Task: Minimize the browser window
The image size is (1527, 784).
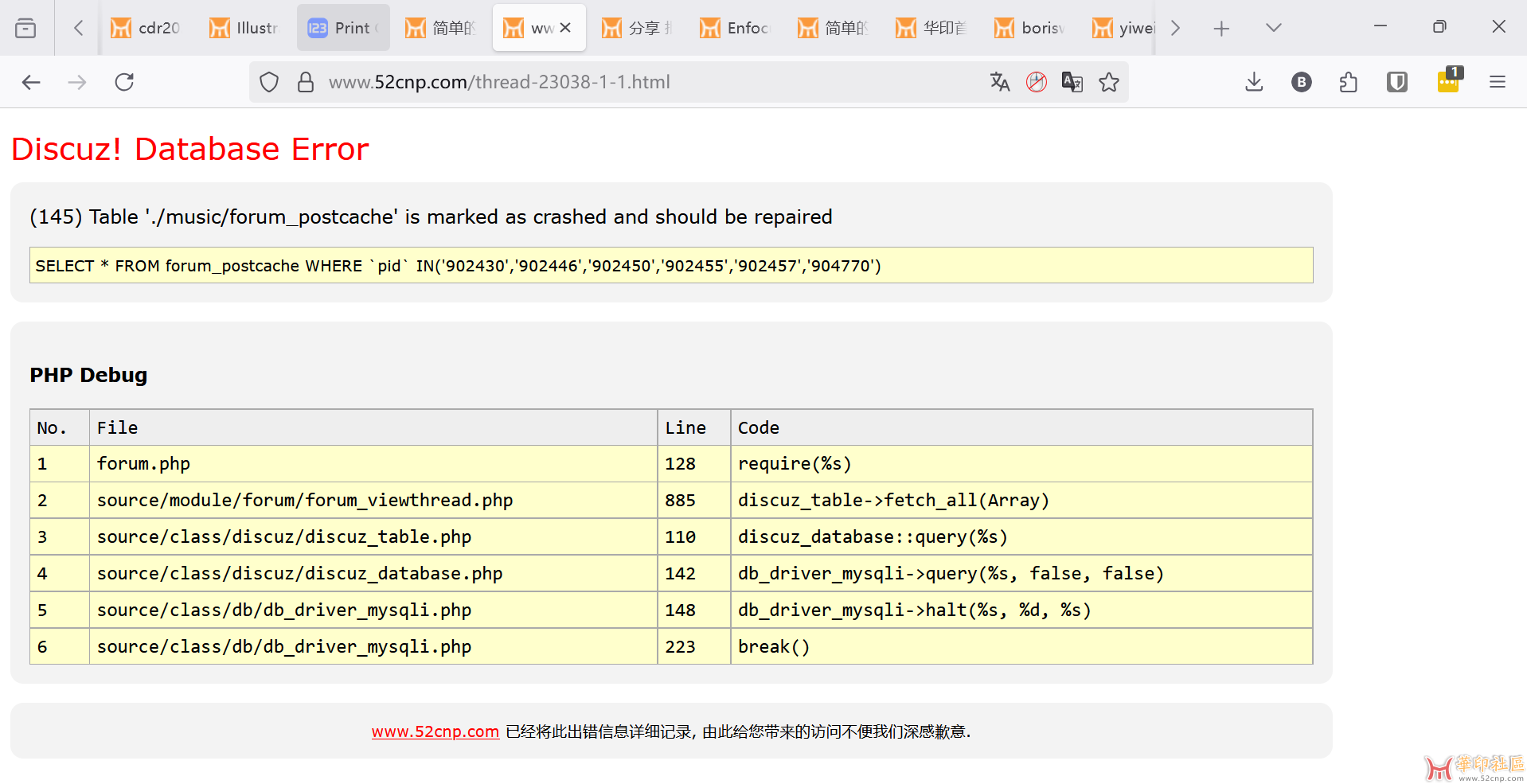Action: click(x=1381, y=26)
